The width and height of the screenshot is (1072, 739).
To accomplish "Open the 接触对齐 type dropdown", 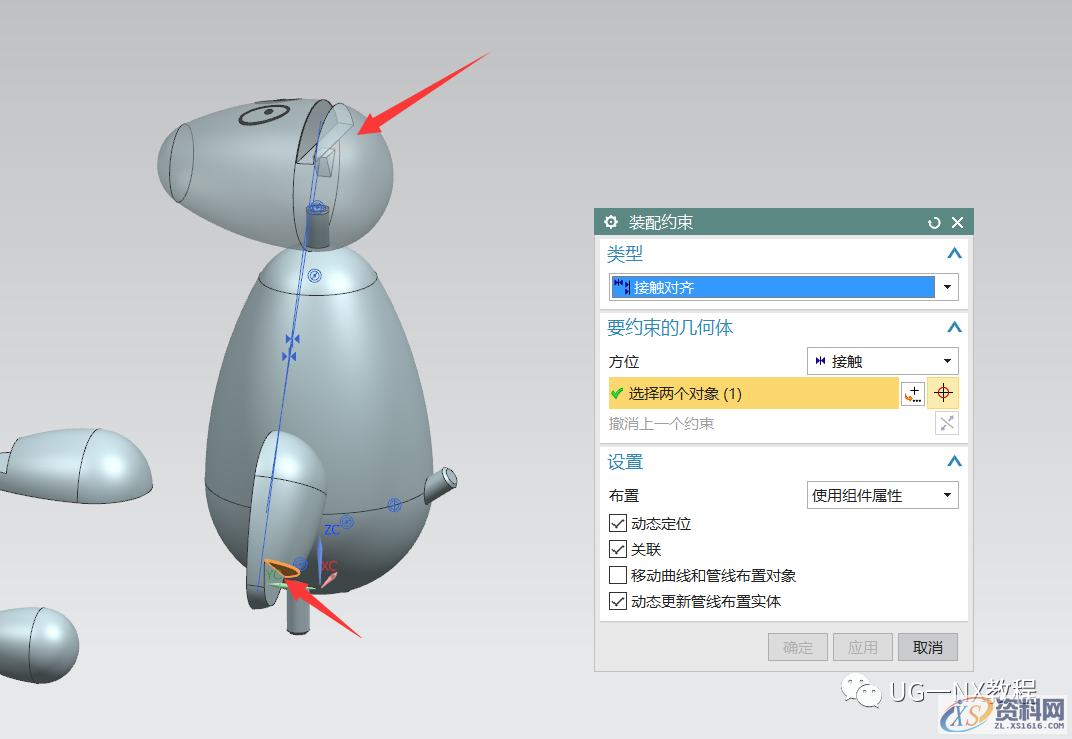I will [x=946, y=287].
